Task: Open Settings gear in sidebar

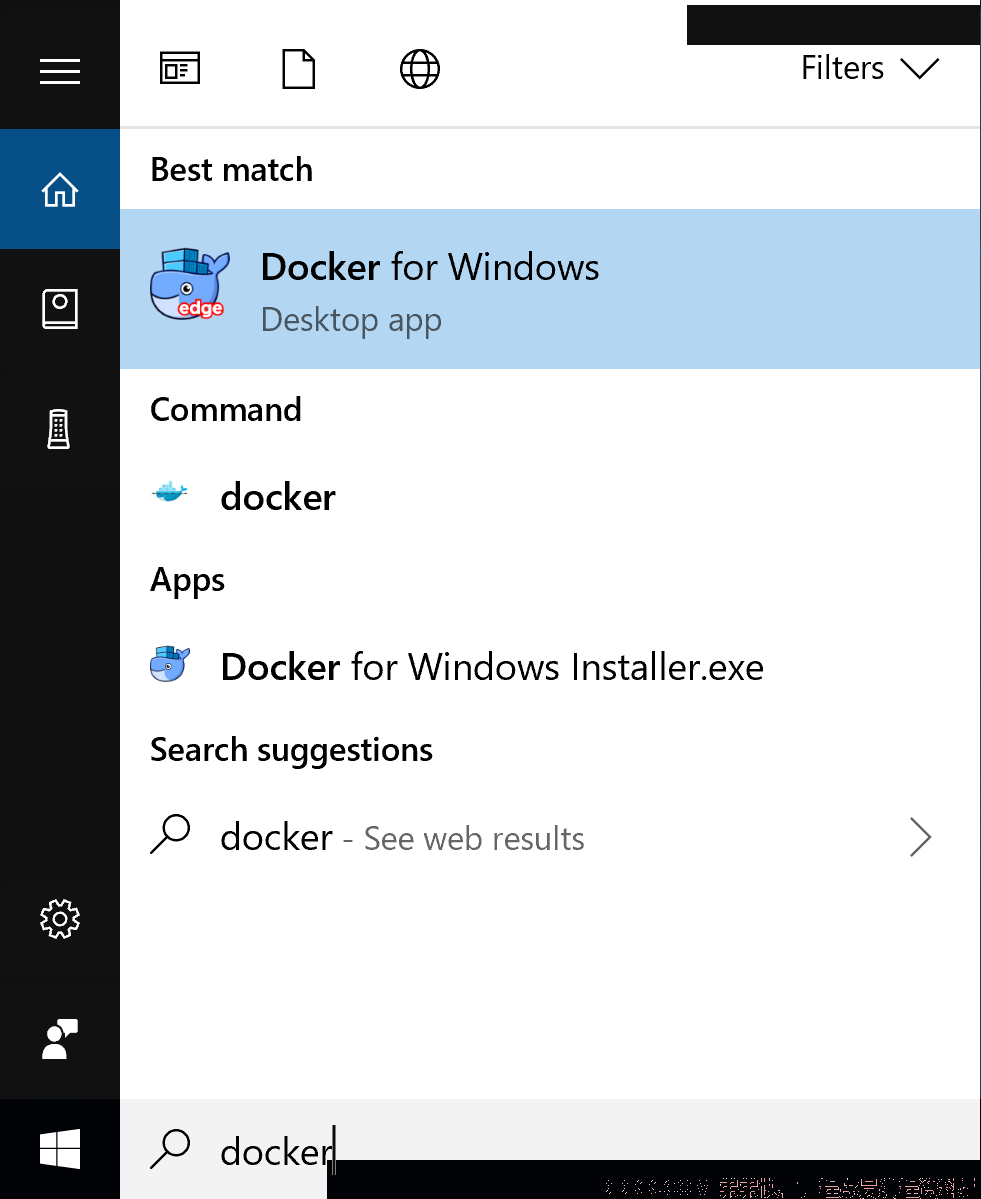Action: coord(60,918)
